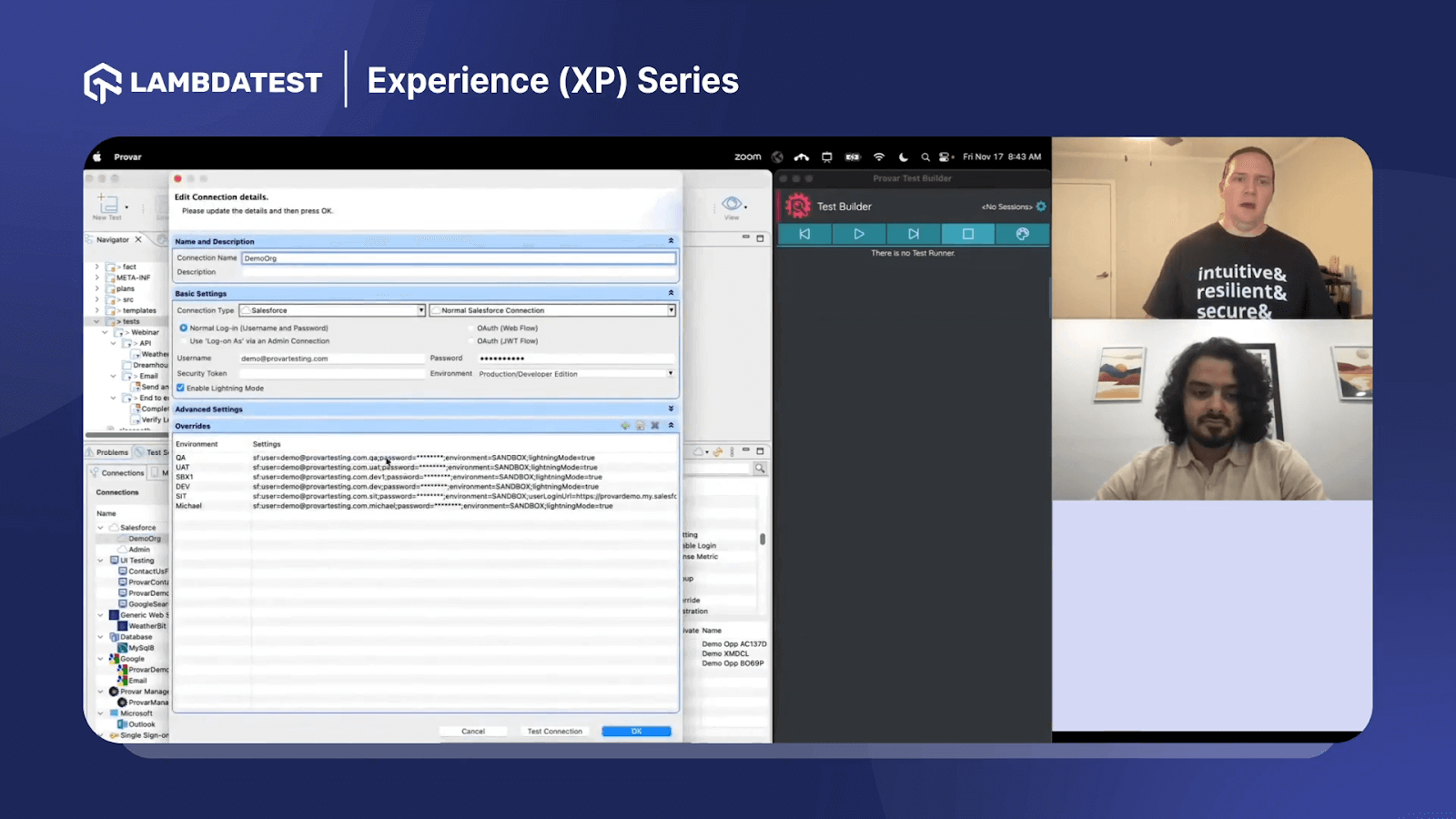Click the green add override icon
This screenshot has height=819, width=1456.
pos(625,426)
